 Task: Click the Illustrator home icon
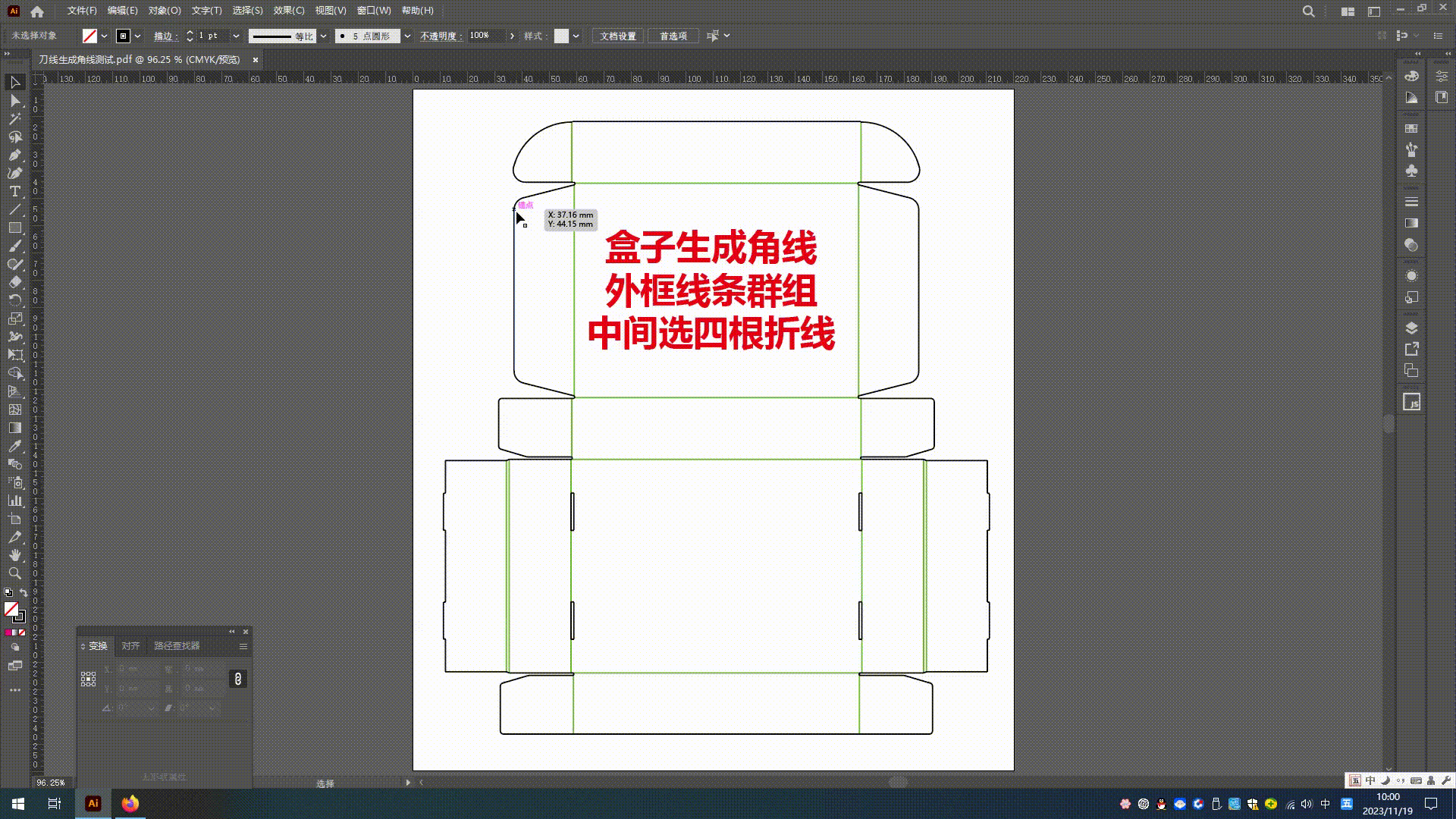pyautogui.click(x=37, y=11)
